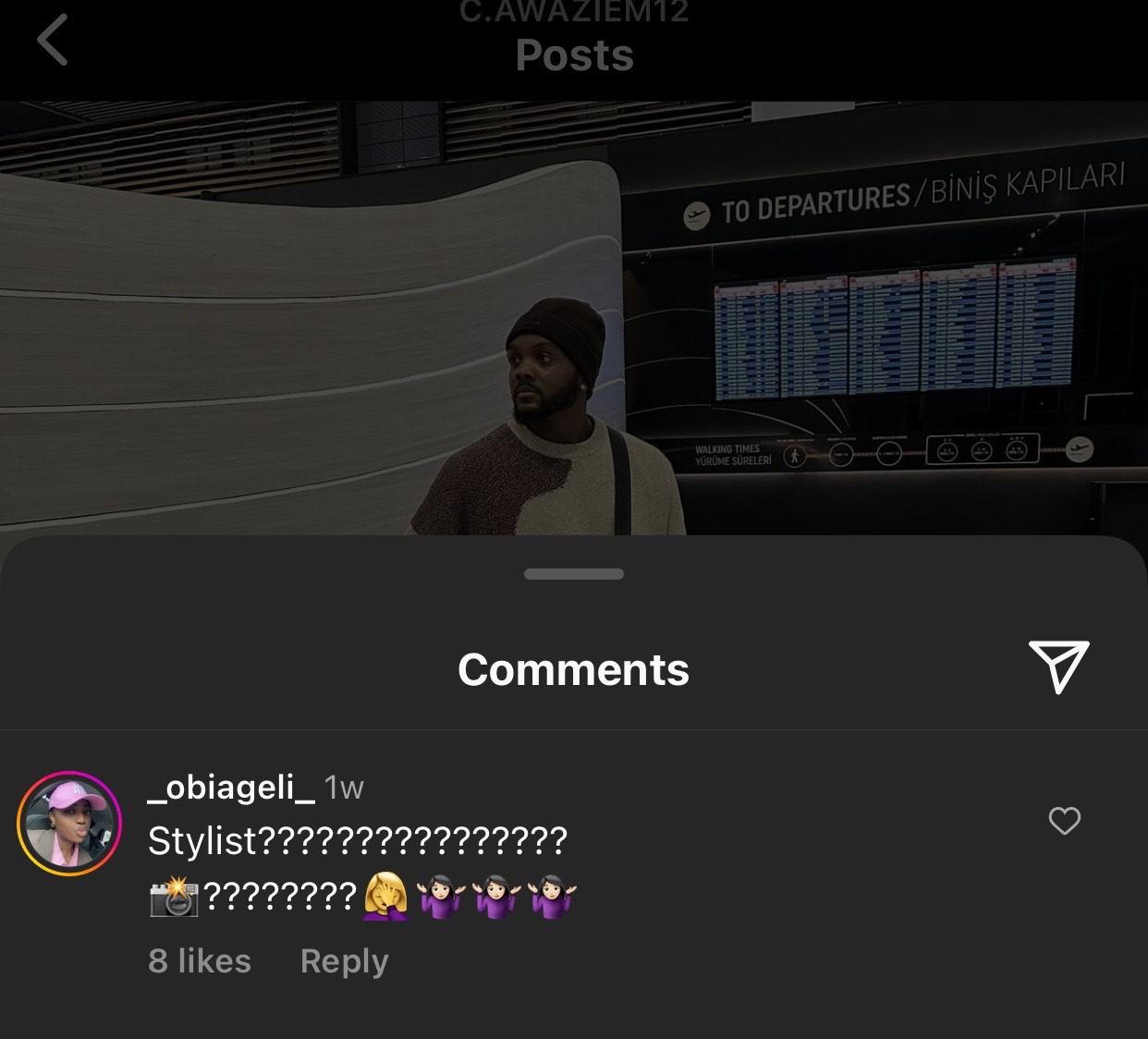The width and height of the screenshot is (1148, 1039).
Task: Open C.AWAZIEM12 account name in header
Action: (x=574, y=12)
